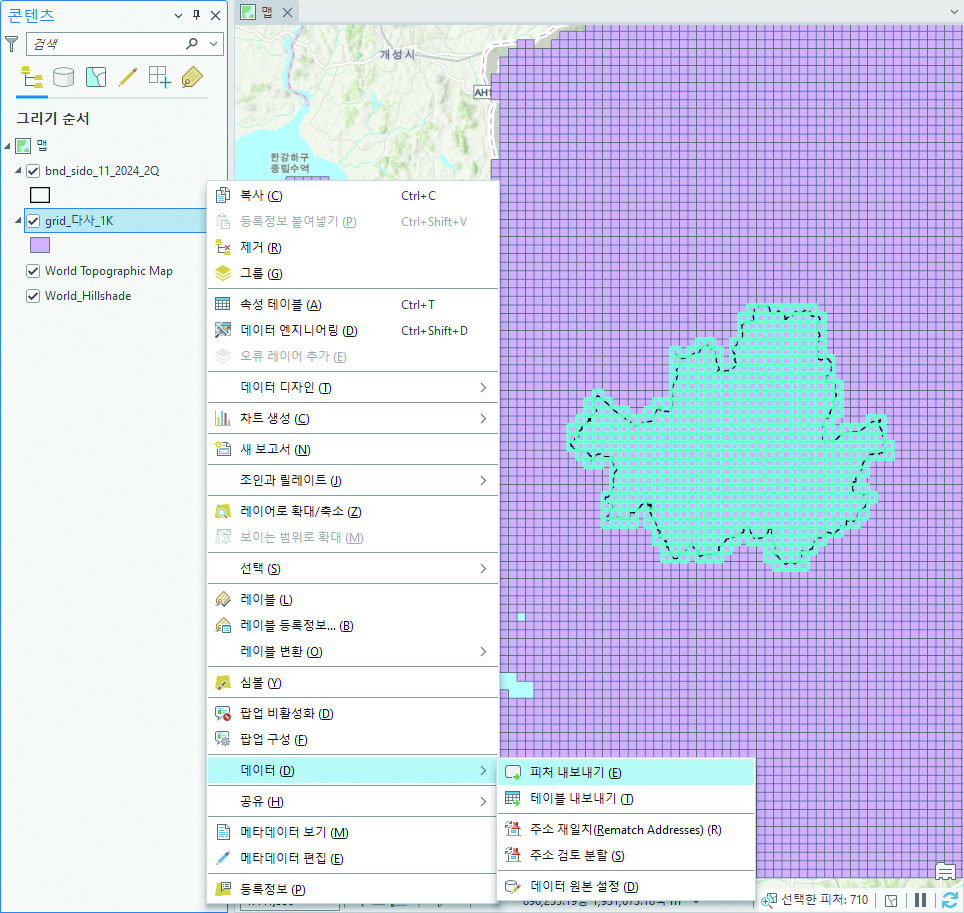Select the List By Snapping icon
This screenshot has height=913, width=964.
[x=159, y=77]
